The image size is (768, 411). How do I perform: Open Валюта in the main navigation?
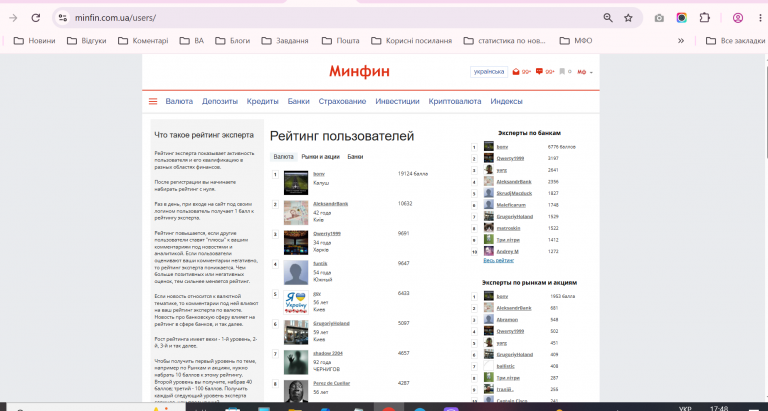coord(179,101)
